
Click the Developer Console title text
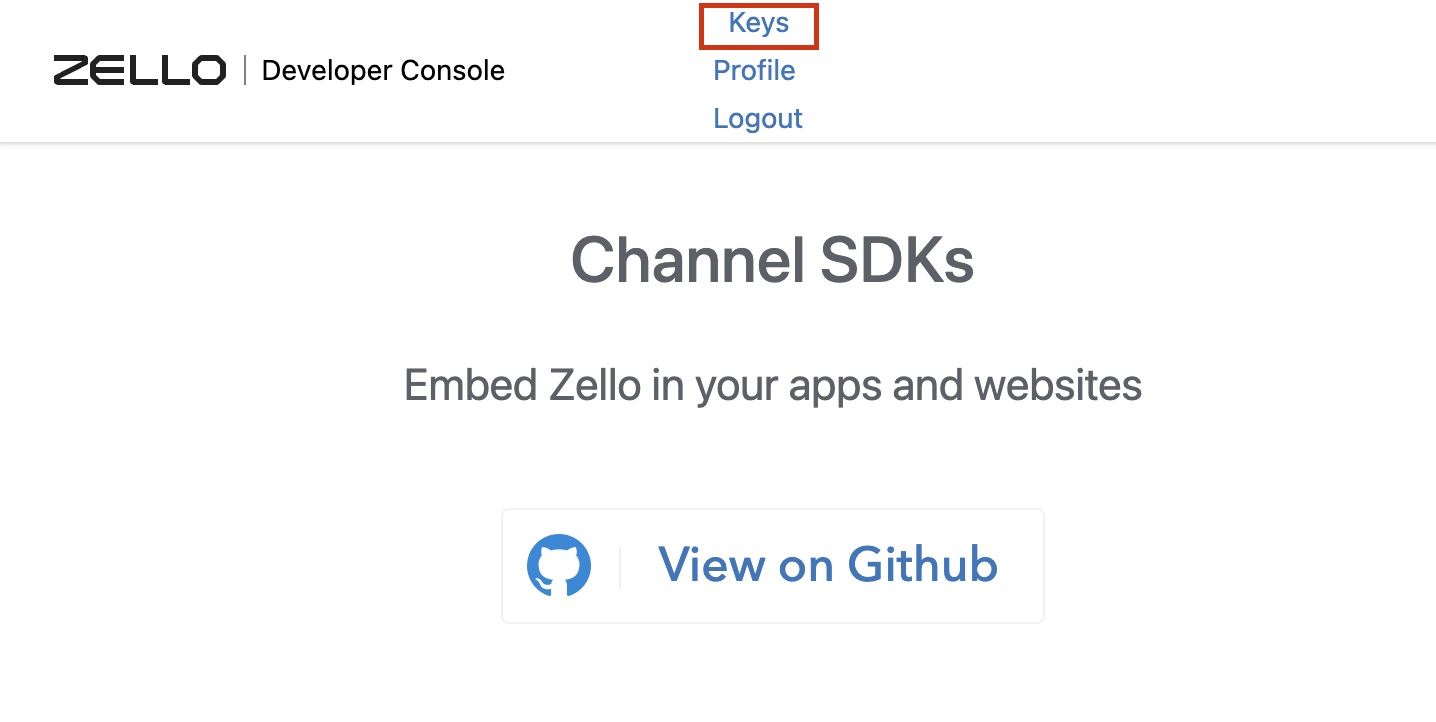tap(383, 71)
